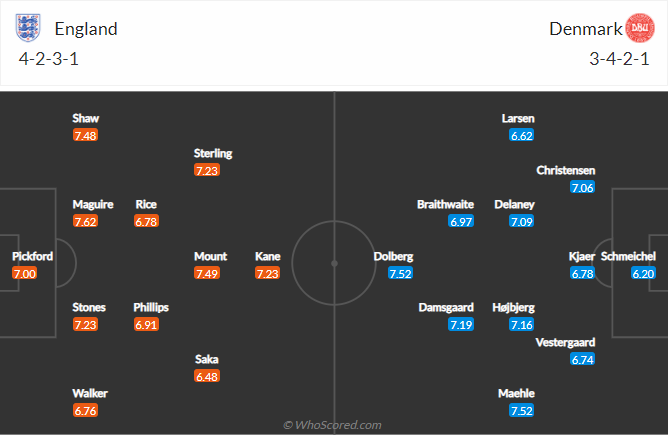The image size is (671, 435).
Task: Click Maehle's 7.52 rating badge
Action: click(x=521, y=410)
